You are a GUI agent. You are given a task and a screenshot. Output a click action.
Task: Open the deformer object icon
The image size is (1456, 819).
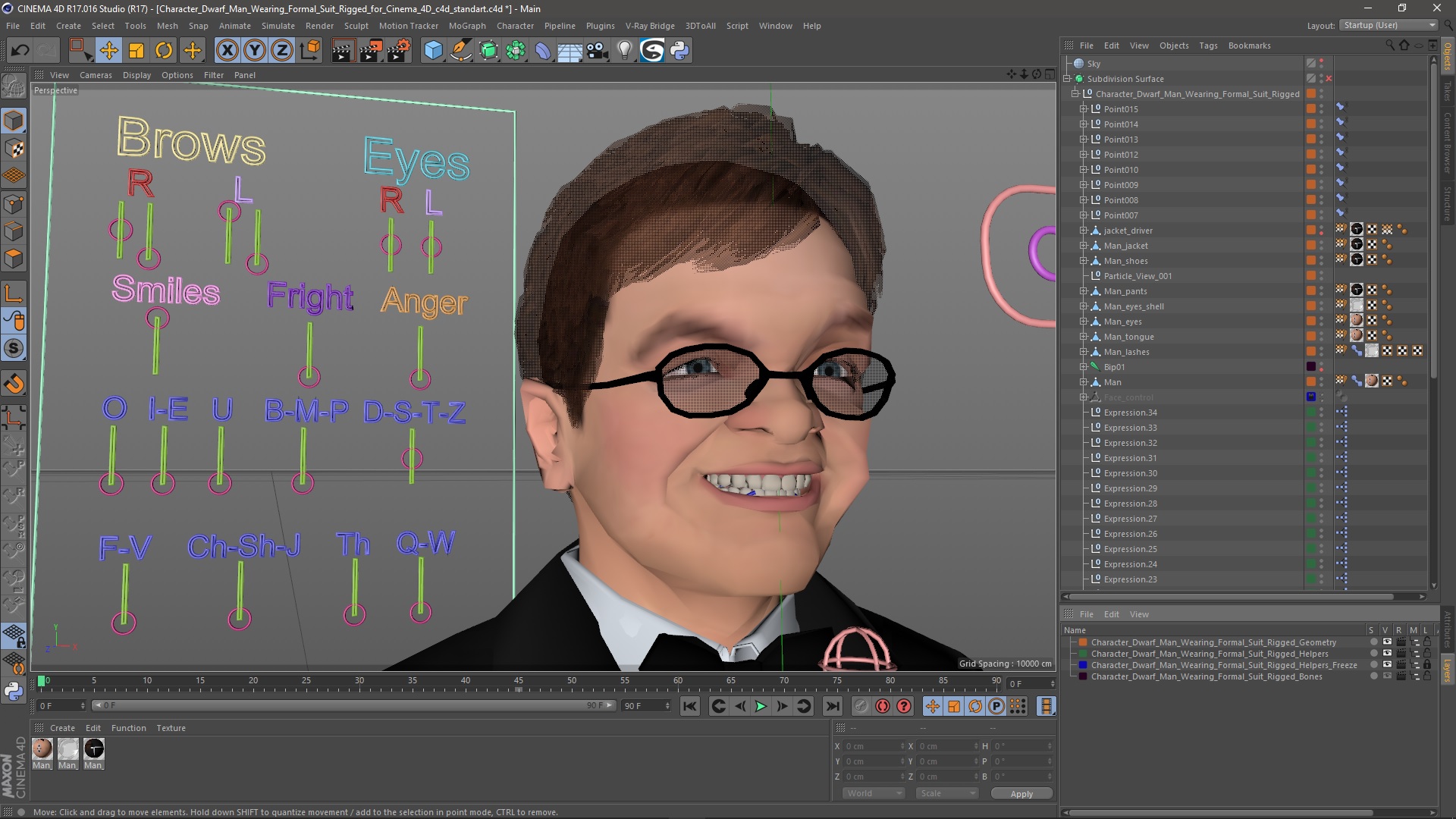point(543,51)
